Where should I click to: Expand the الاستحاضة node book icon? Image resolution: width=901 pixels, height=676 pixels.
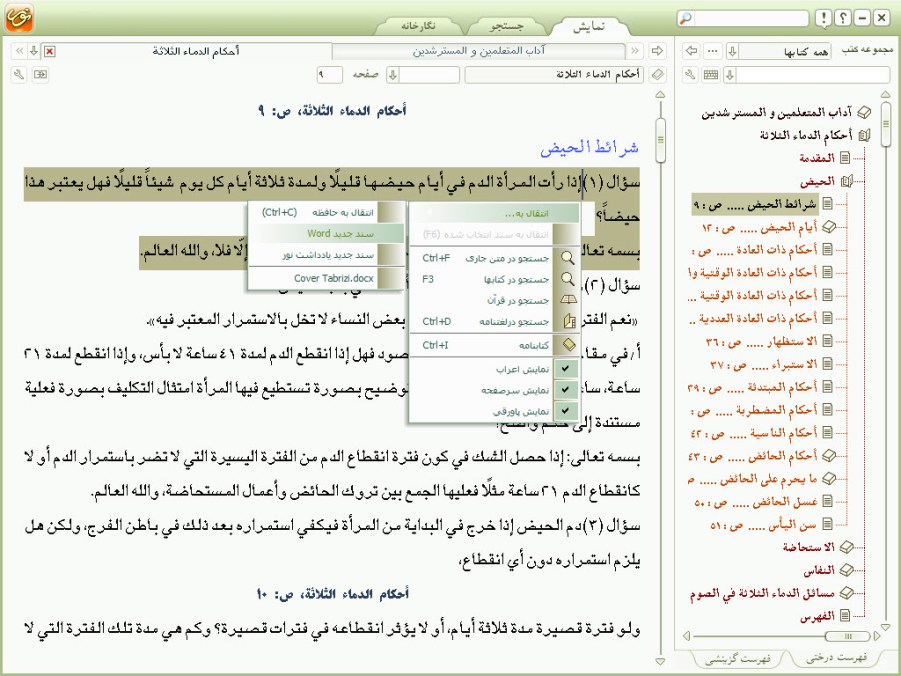846,547
